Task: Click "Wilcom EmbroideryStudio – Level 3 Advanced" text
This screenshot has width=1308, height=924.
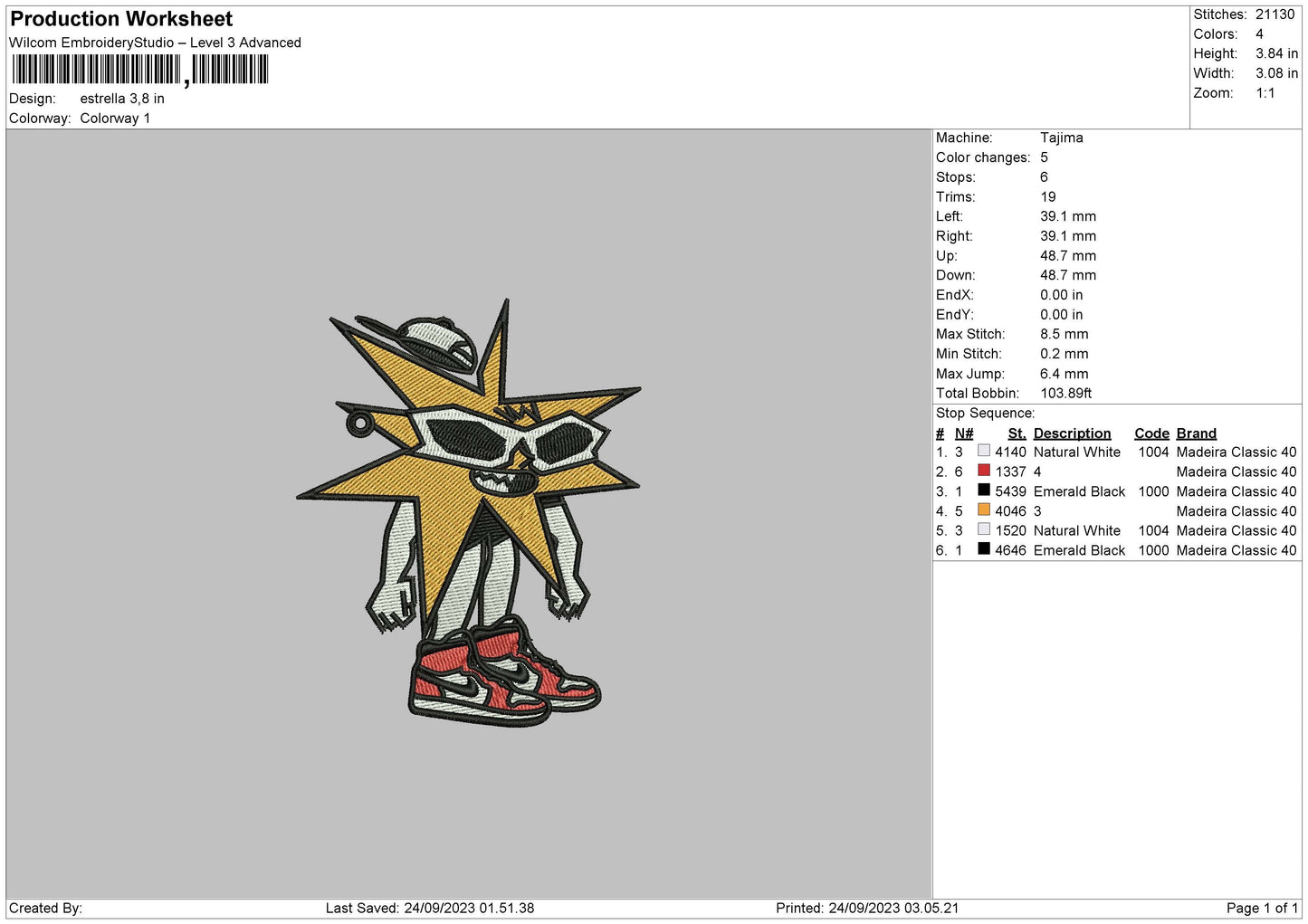Action: (x=155, y=43)
